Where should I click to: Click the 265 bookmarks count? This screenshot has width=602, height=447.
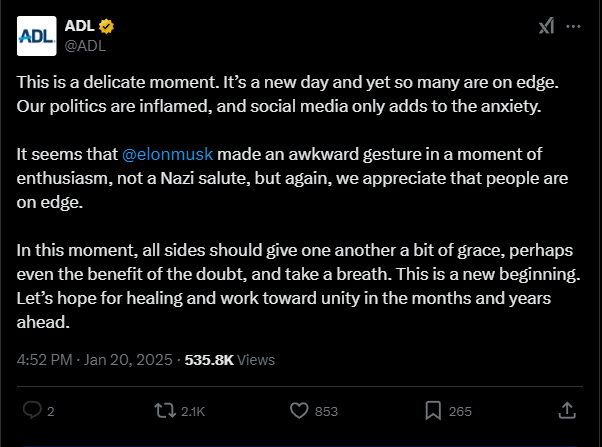point(460,411)
